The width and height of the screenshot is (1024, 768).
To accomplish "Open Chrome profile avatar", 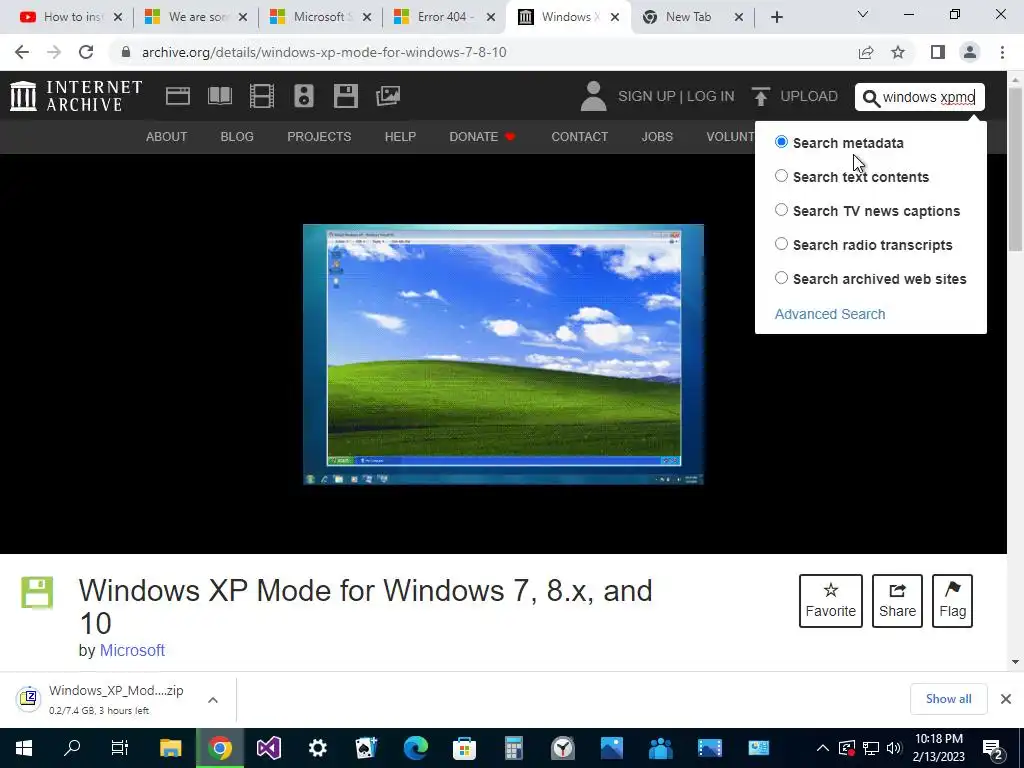I will (x=970, y=52).
